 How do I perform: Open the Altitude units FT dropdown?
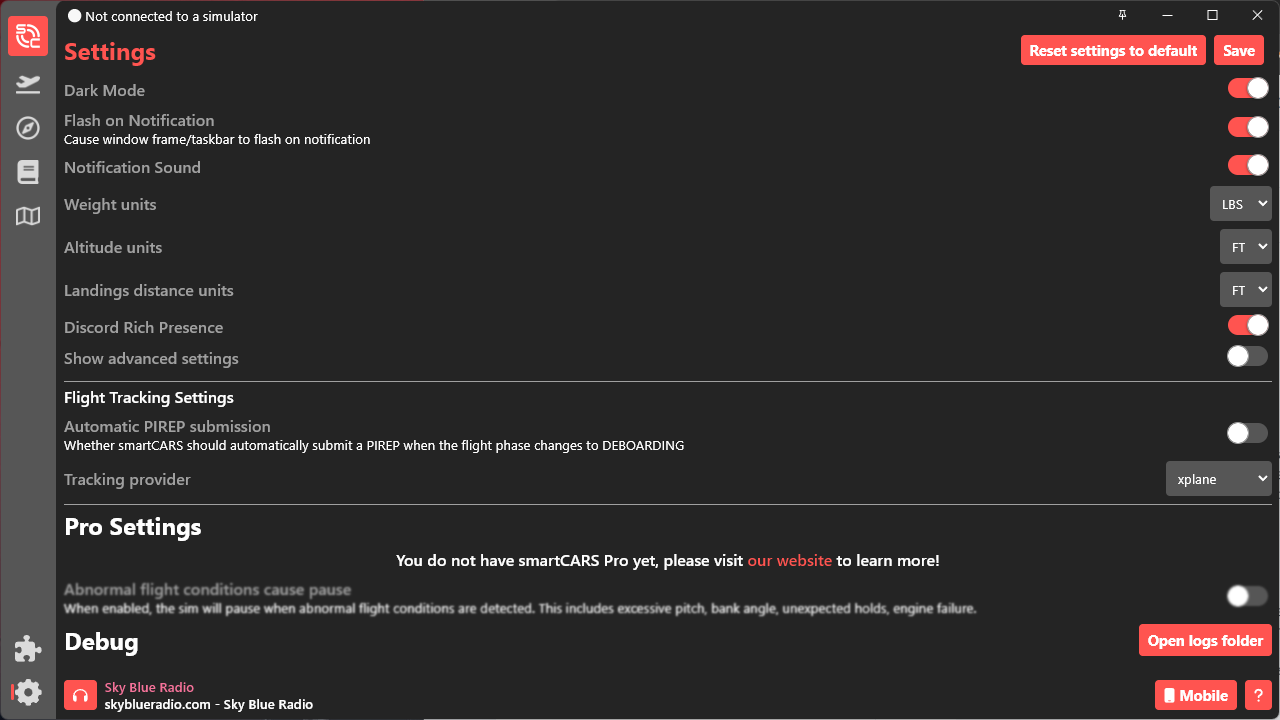[1246, 247]
